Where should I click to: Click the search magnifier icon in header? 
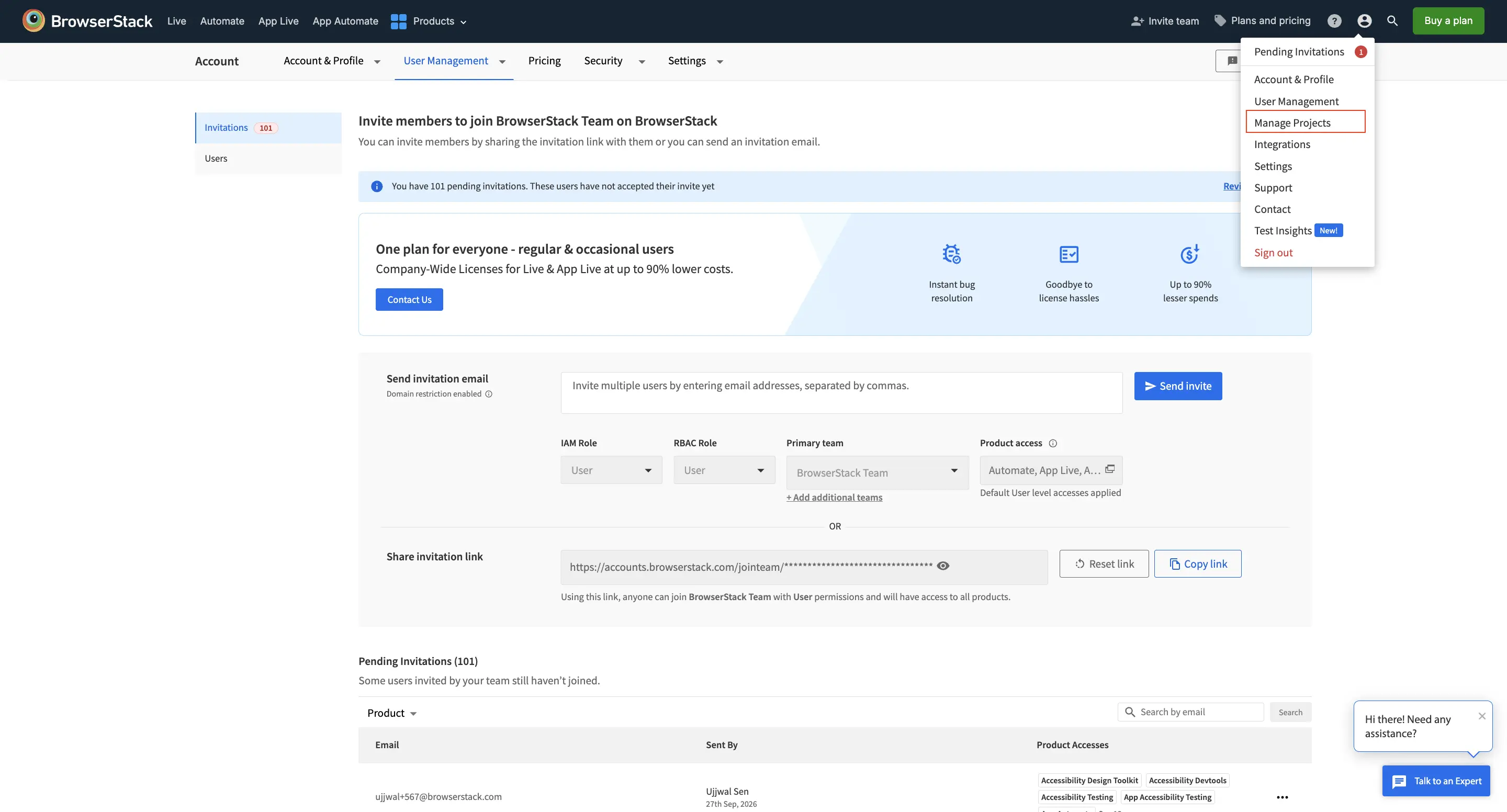click(x=1392, y=20)
